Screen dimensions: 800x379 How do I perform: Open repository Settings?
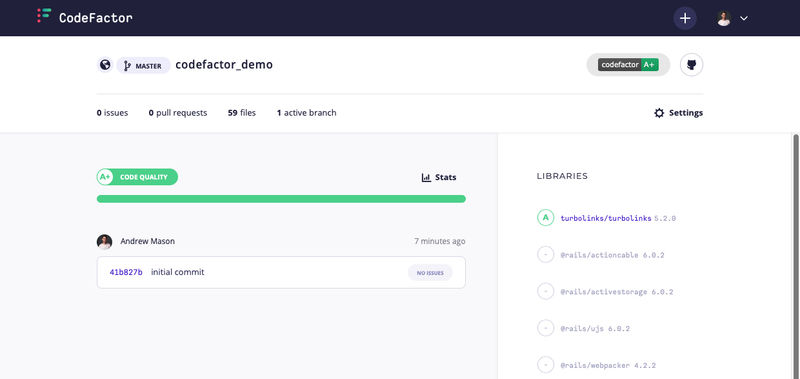679,113
